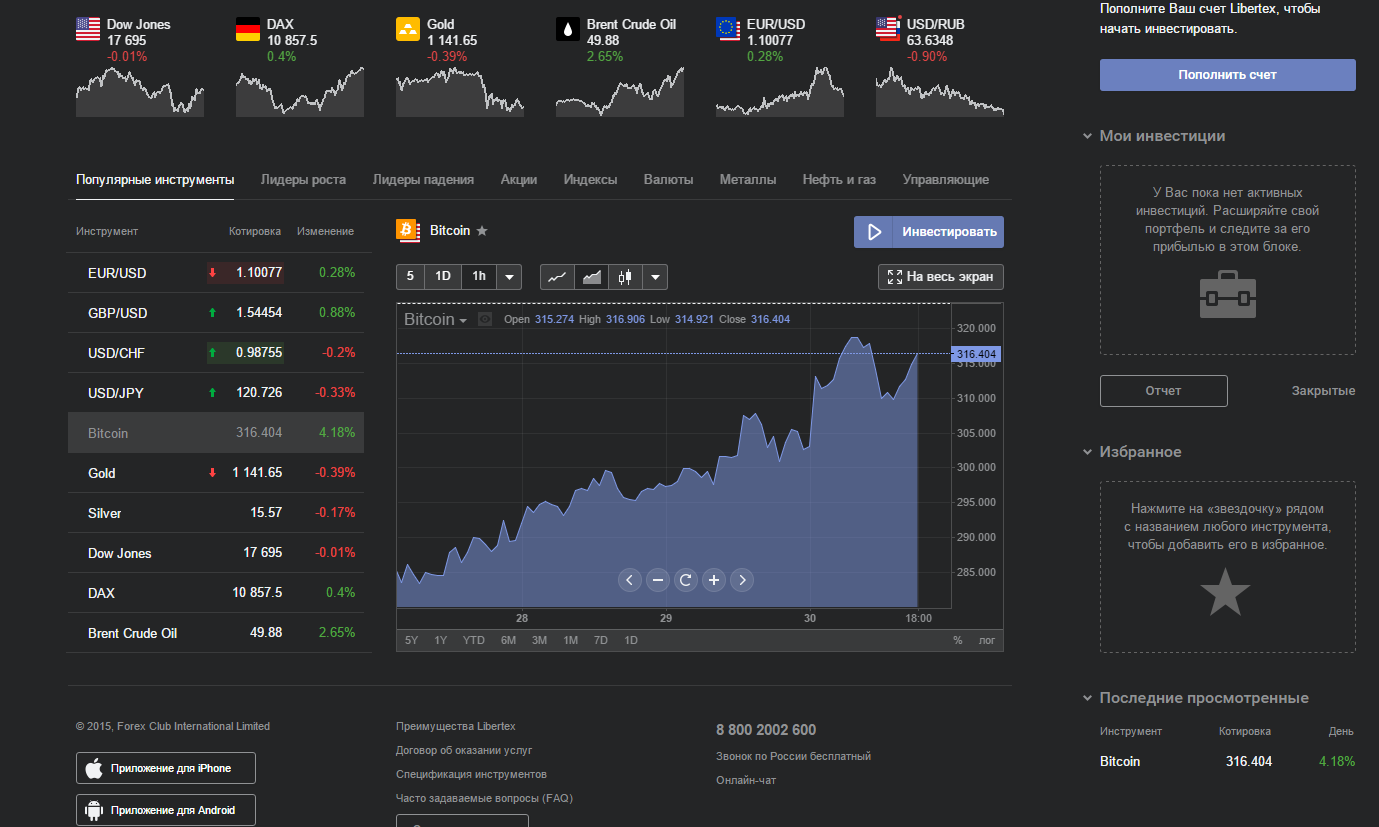Set chart interval to 5

(410, 277)
